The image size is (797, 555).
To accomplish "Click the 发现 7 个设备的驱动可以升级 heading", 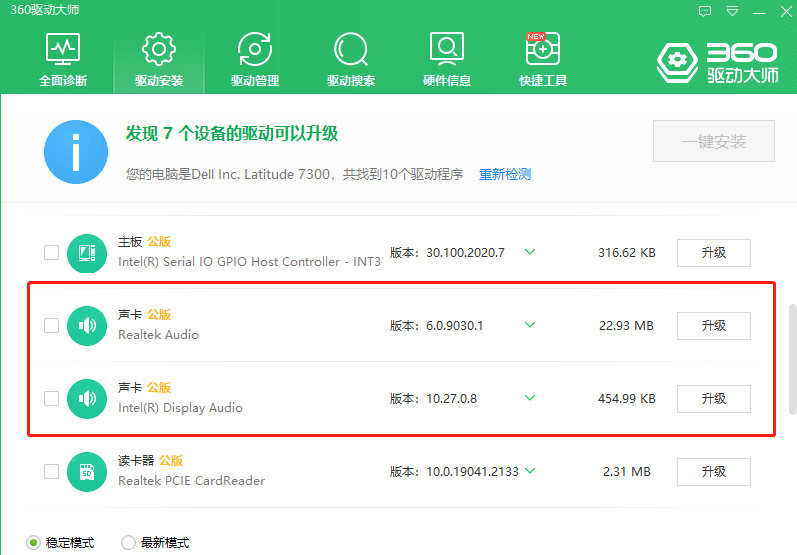I will click(232, 134).
